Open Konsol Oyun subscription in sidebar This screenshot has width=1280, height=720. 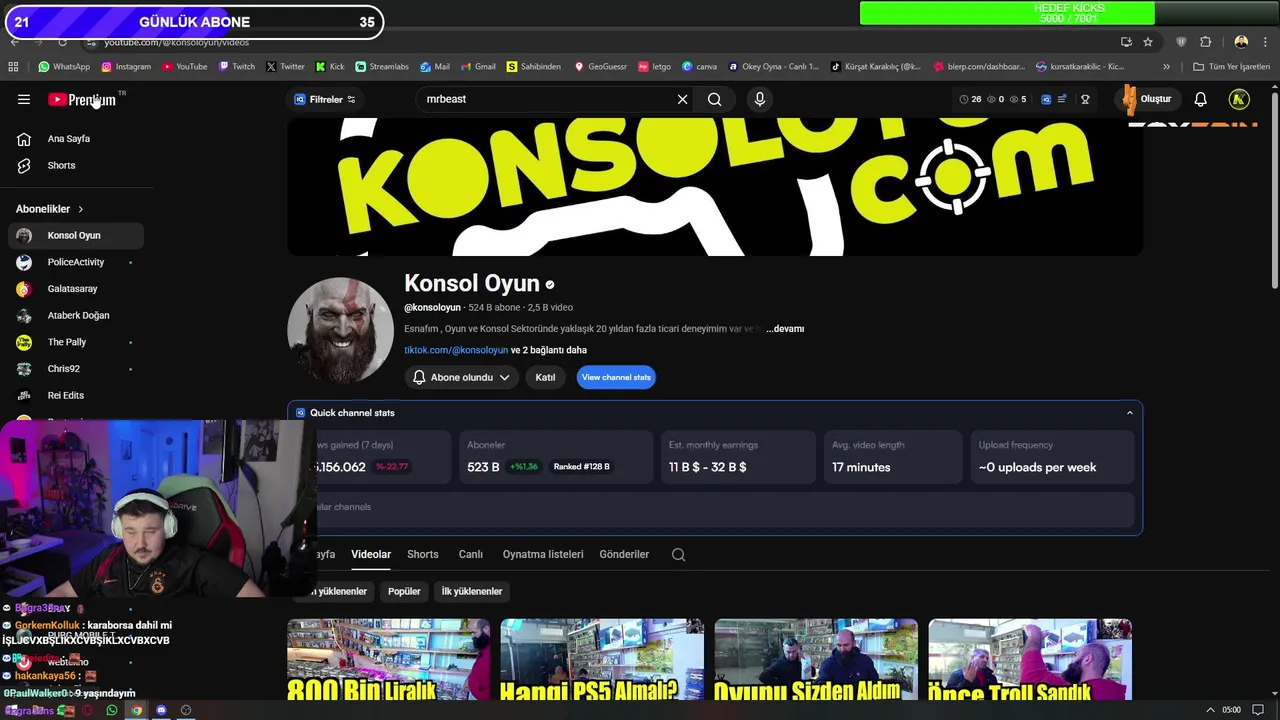(76, 235)
